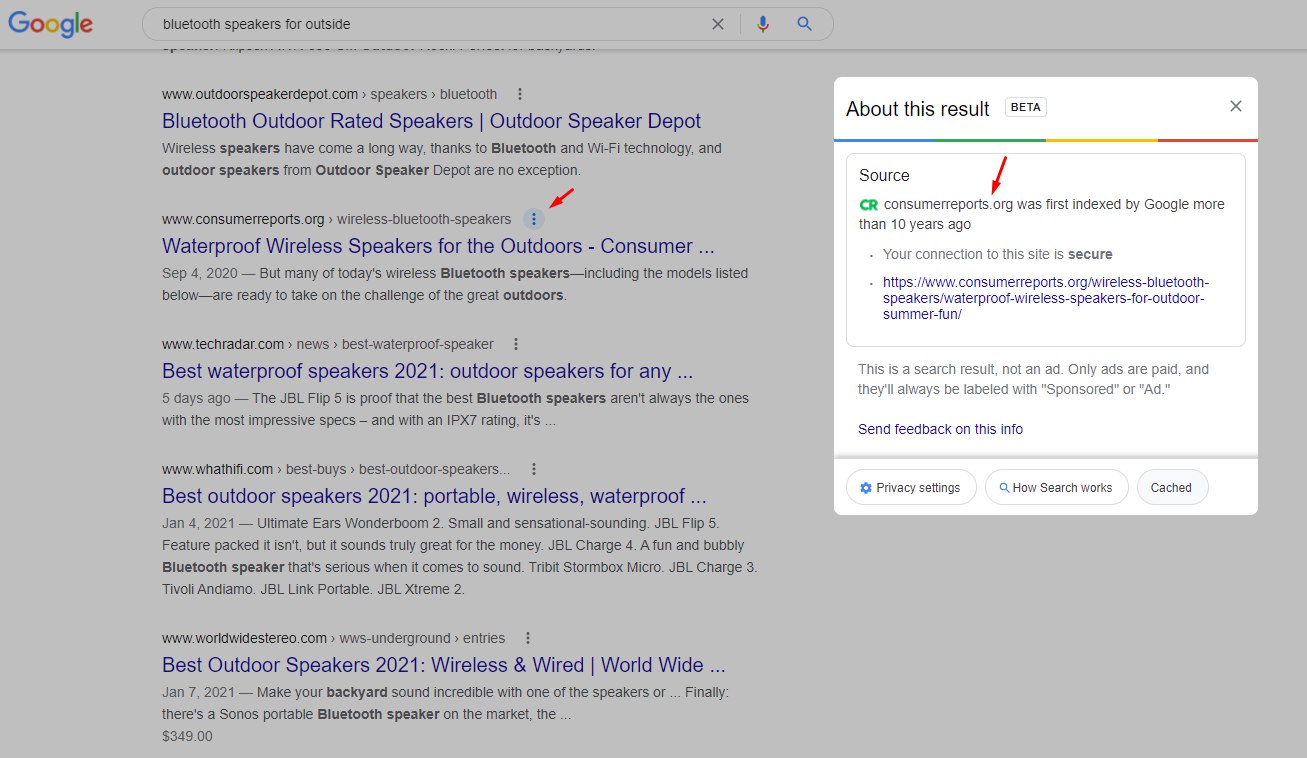Click the Google logo
Image resolution: width=1307 pixels, height=758 pixels.
click(x=51, y=24)
